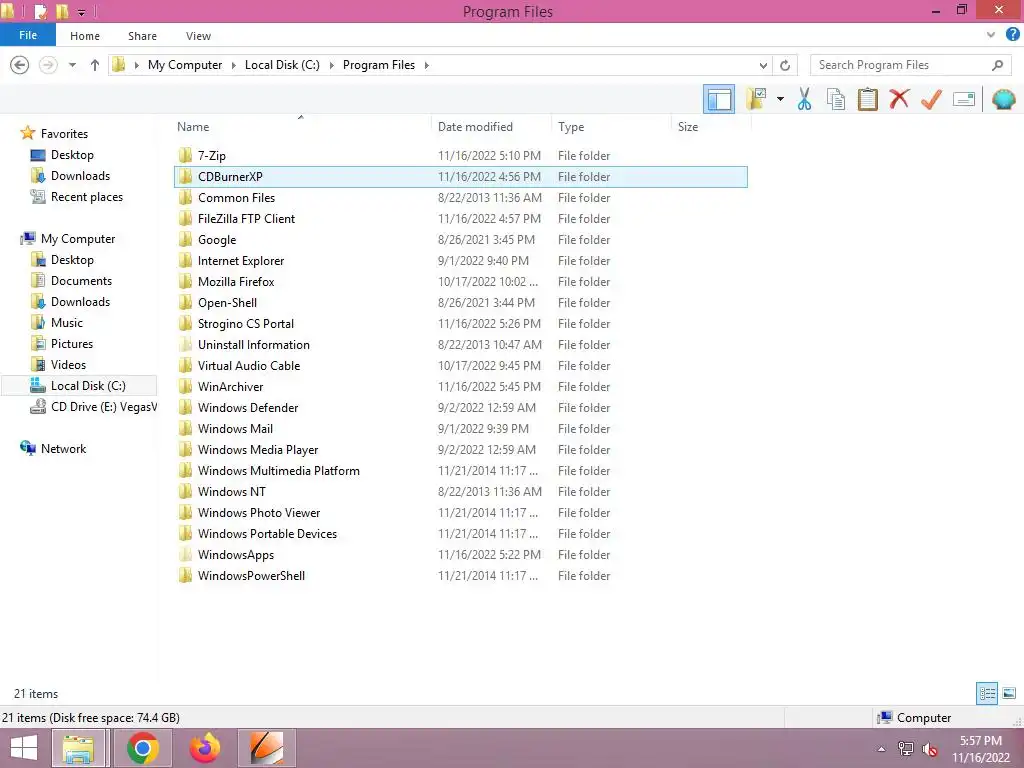Click File Explorer on the taskbar
Image resolution: width=1024 pixels, height=768 pixels.
(78, 748)
